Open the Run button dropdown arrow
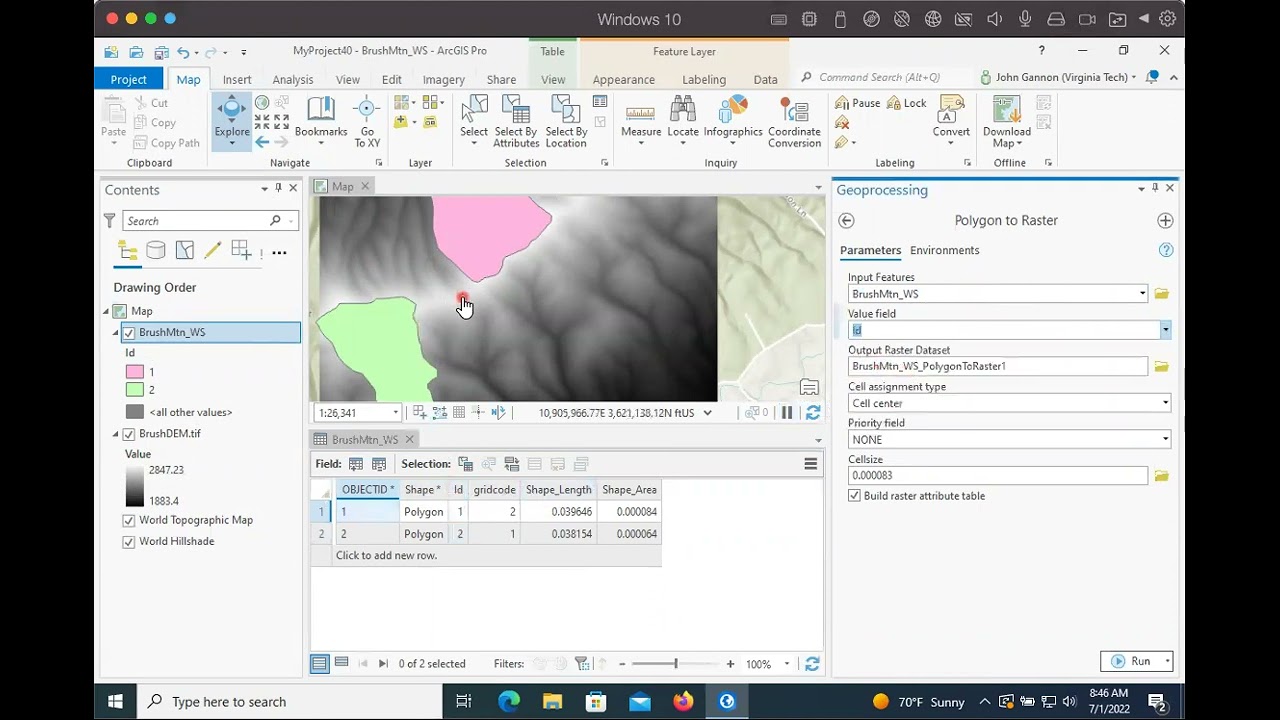This screenshot has height=720, width=1280. pos(1166,661)
